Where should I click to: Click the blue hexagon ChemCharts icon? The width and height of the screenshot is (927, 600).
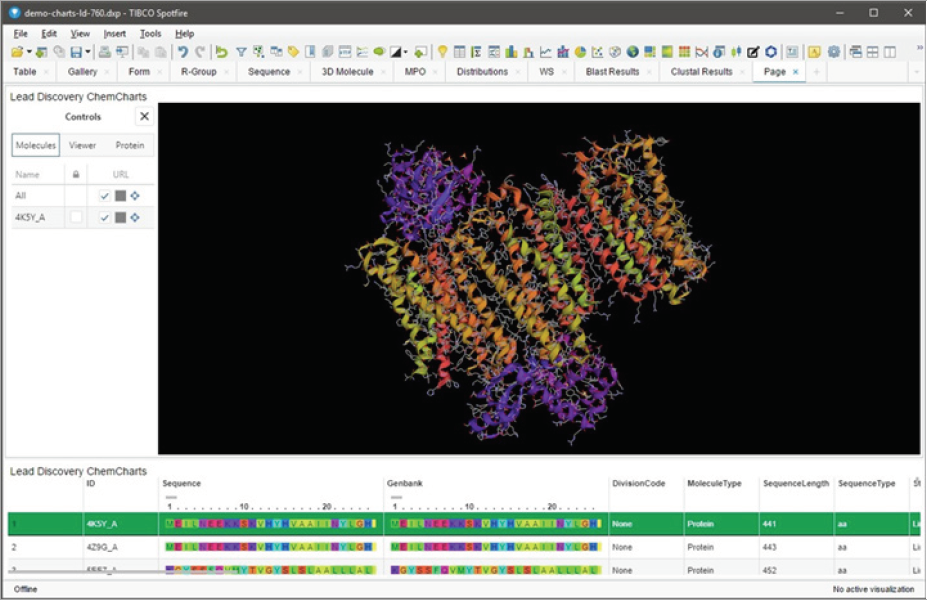pyautogui.click(x=770, y=52)
